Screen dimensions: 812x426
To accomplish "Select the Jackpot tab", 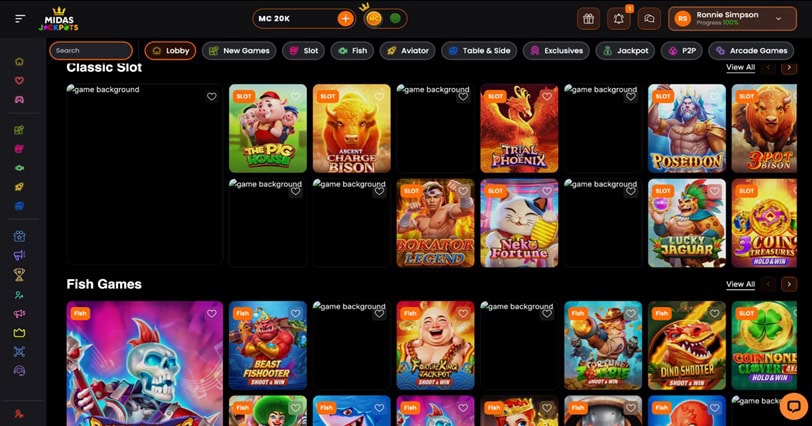I will [626, 51].
